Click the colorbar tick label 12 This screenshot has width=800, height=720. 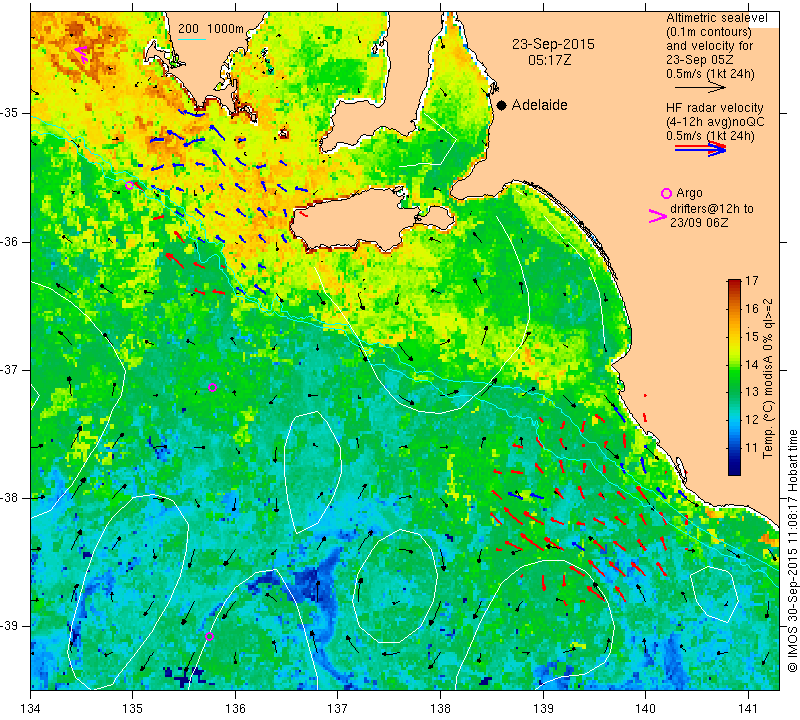click(x=752, y=420)
